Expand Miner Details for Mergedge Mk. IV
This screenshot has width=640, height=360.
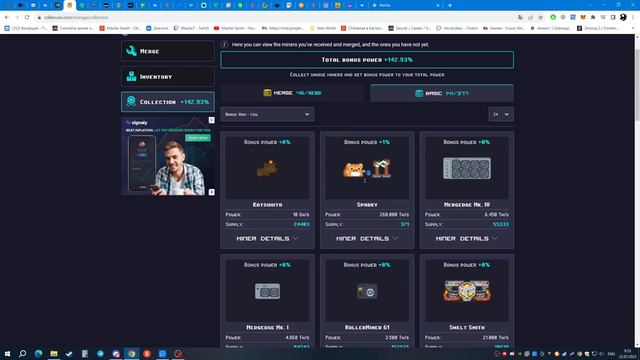467,238
